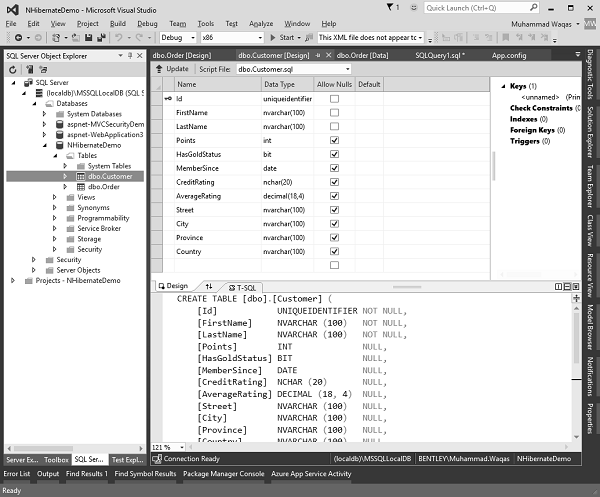Viewport: 600px width, 497px height.
Task: Click the collapse pane layout icon
Action: 576,287
